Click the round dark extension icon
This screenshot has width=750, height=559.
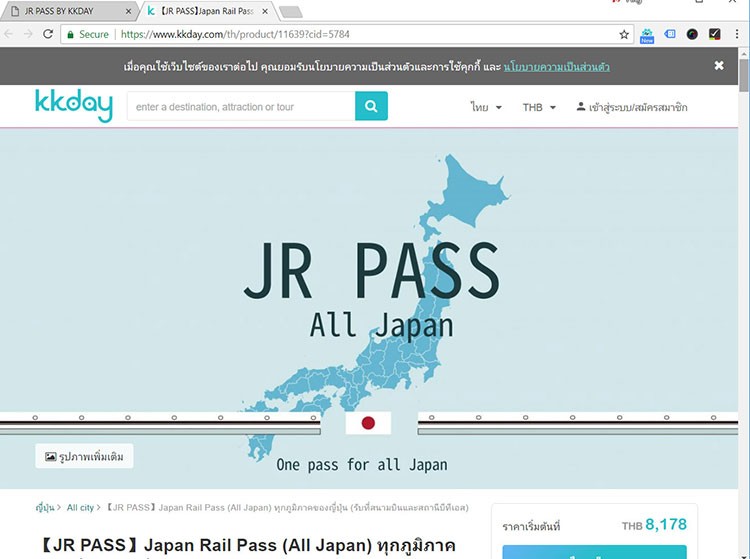692,34
